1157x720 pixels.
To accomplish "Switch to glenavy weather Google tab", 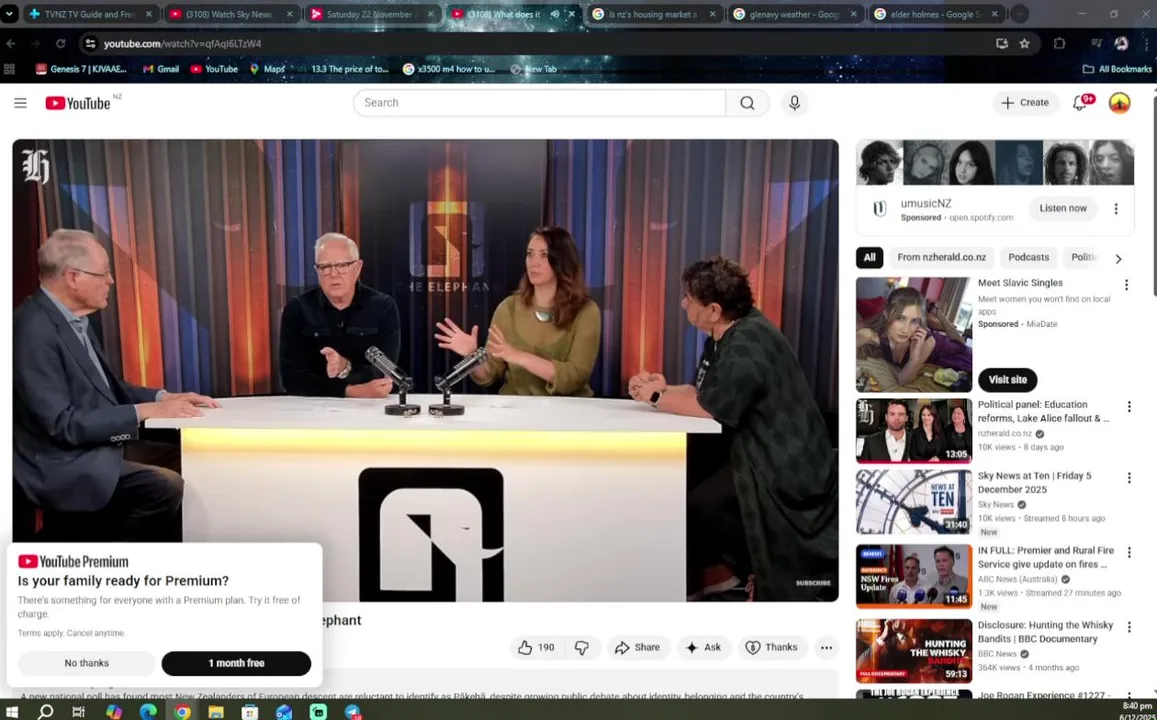I will (x=795, y=14).
